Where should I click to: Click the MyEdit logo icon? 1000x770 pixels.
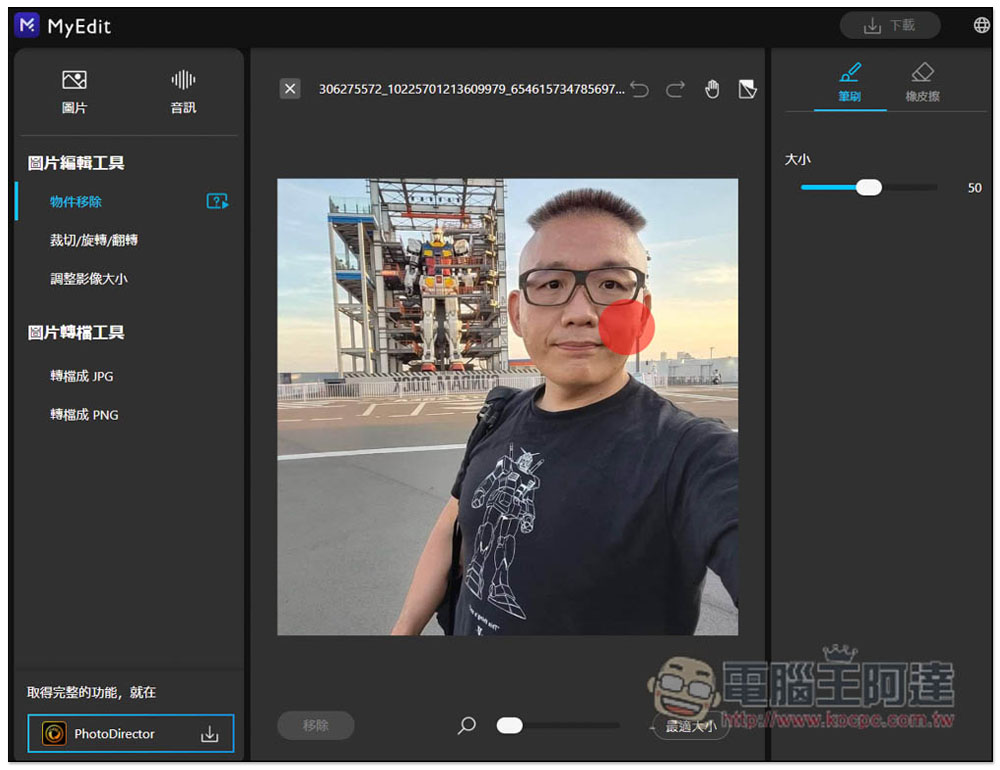26,26
